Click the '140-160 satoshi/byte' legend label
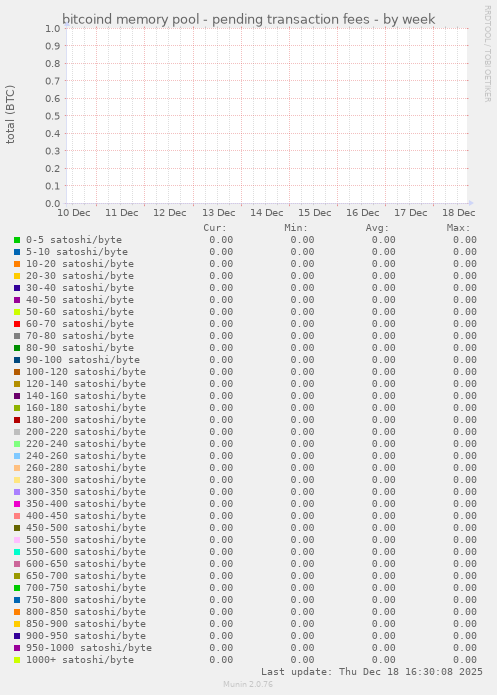Viewport: 497px width, 695px height. pyautogui.click(x=86, y=396)
